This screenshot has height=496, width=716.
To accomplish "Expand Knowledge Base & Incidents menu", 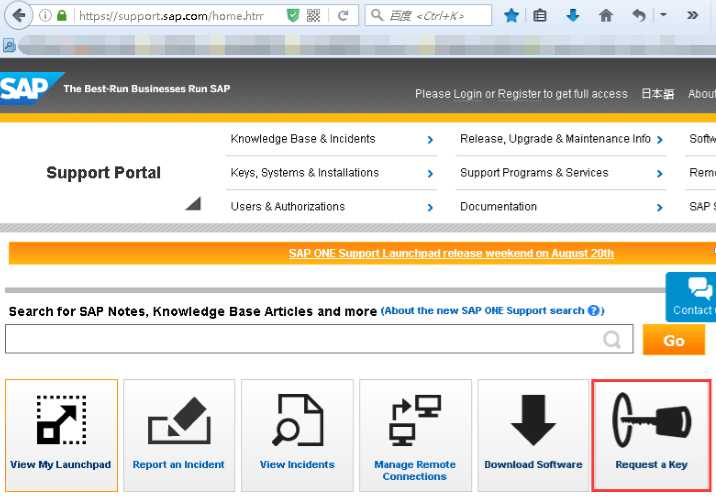I will [332, 139].
